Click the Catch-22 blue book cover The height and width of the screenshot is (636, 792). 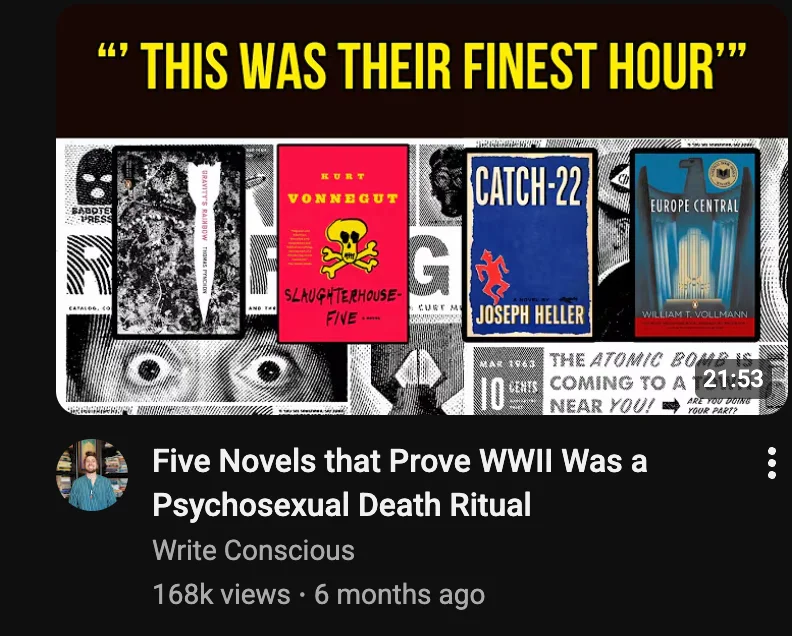click(530, 244)
